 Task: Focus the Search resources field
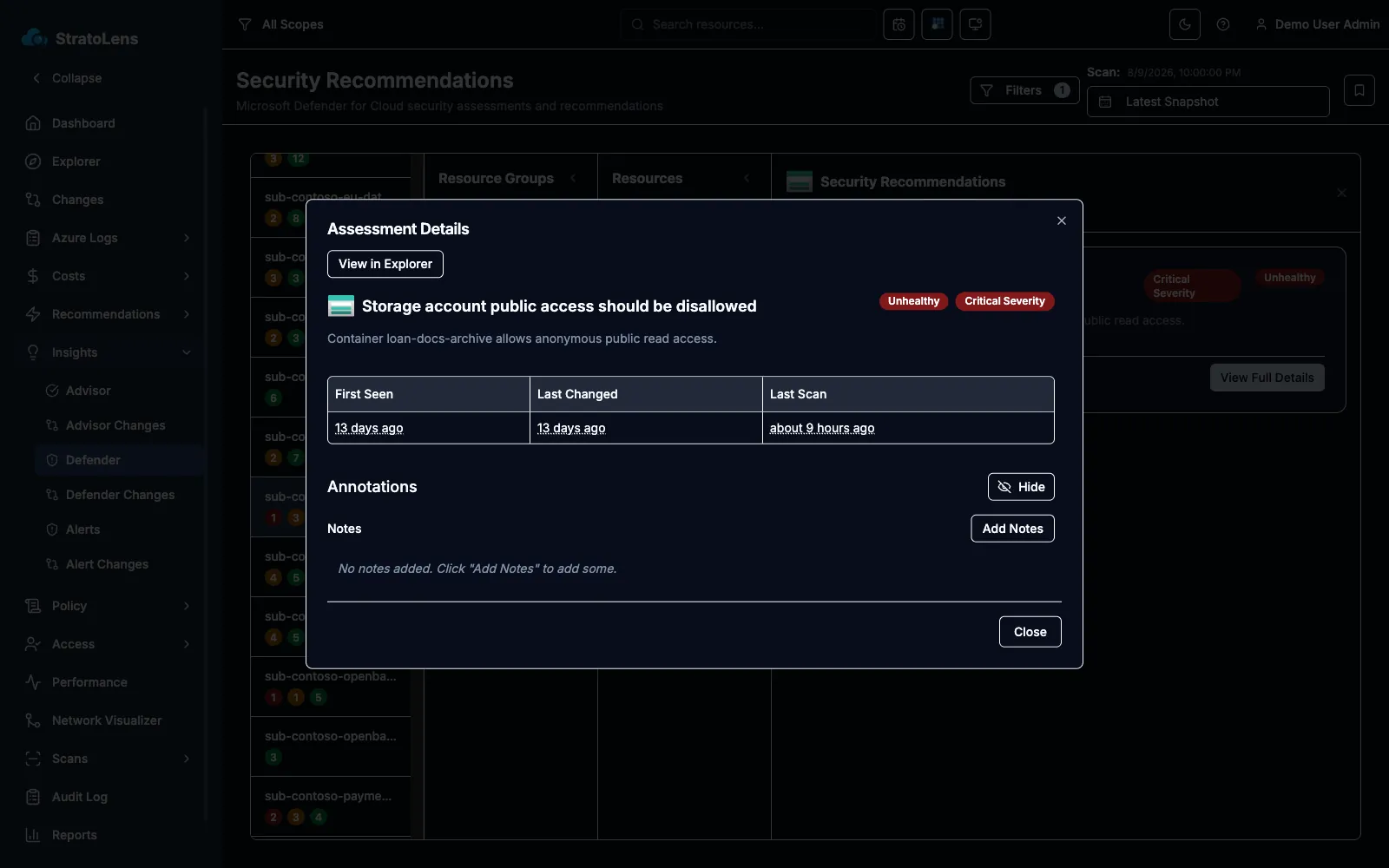747,24
